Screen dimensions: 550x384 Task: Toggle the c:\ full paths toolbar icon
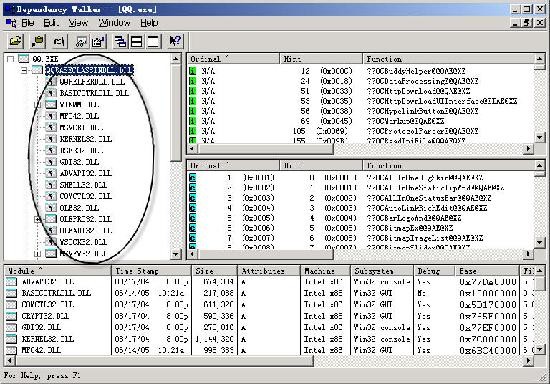tap(59, 41)
